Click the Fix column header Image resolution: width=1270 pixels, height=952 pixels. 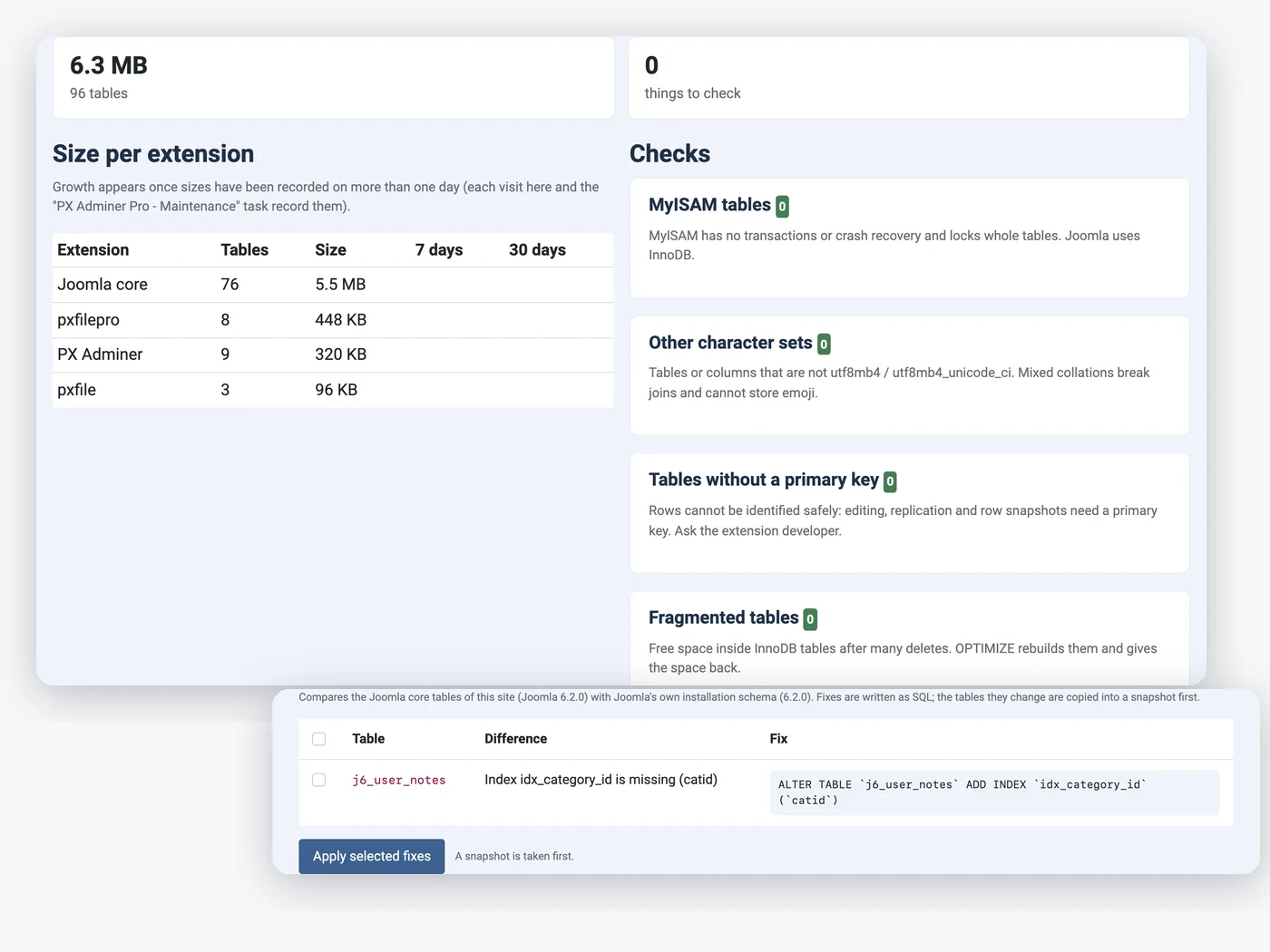click(778, 739)
